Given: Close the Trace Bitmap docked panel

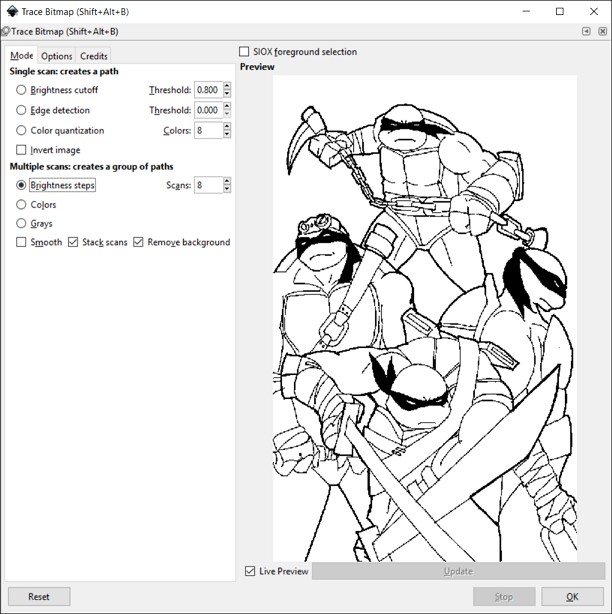Looking at the screenshot, I should (x=603, y=31).
